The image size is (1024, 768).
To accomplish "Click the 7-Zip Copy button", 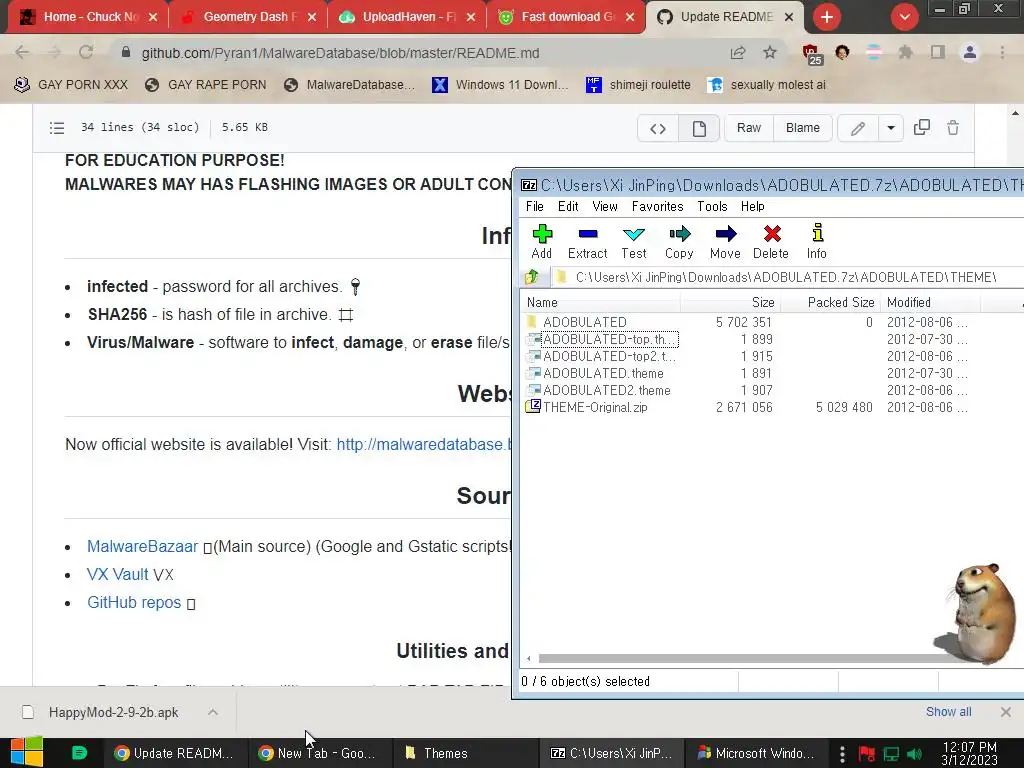I will coord(679,242).
